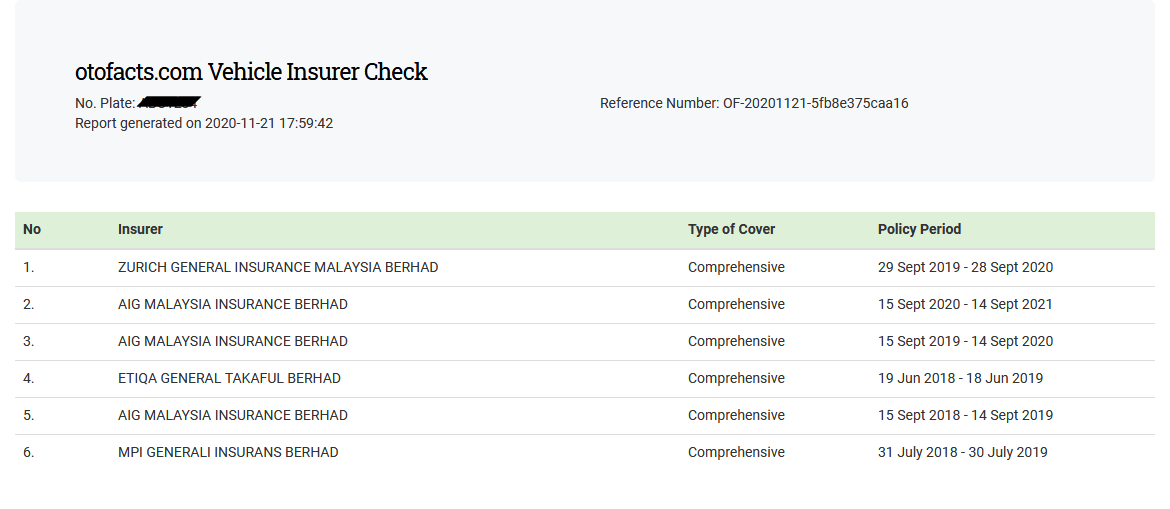Click the otofacts.com Vehicle Insurer Check title
Viewport: 1170px width, 509px height.
tap(251, 72)
